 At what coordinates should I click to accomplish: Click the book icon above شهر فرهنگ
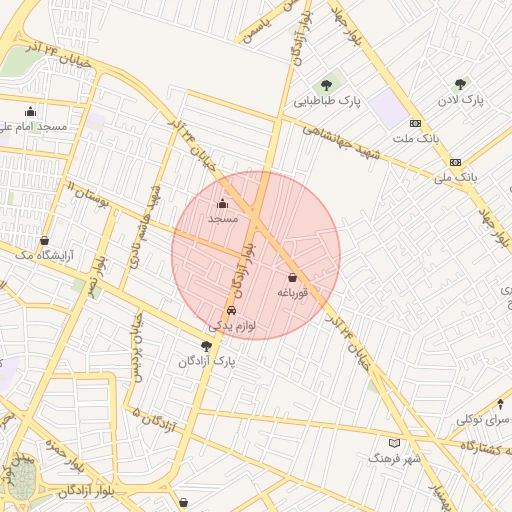(x=394, y=443)
